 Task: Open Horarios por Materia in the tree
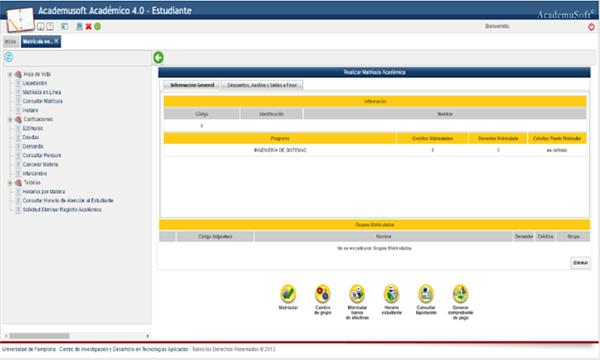click(44, 191)
